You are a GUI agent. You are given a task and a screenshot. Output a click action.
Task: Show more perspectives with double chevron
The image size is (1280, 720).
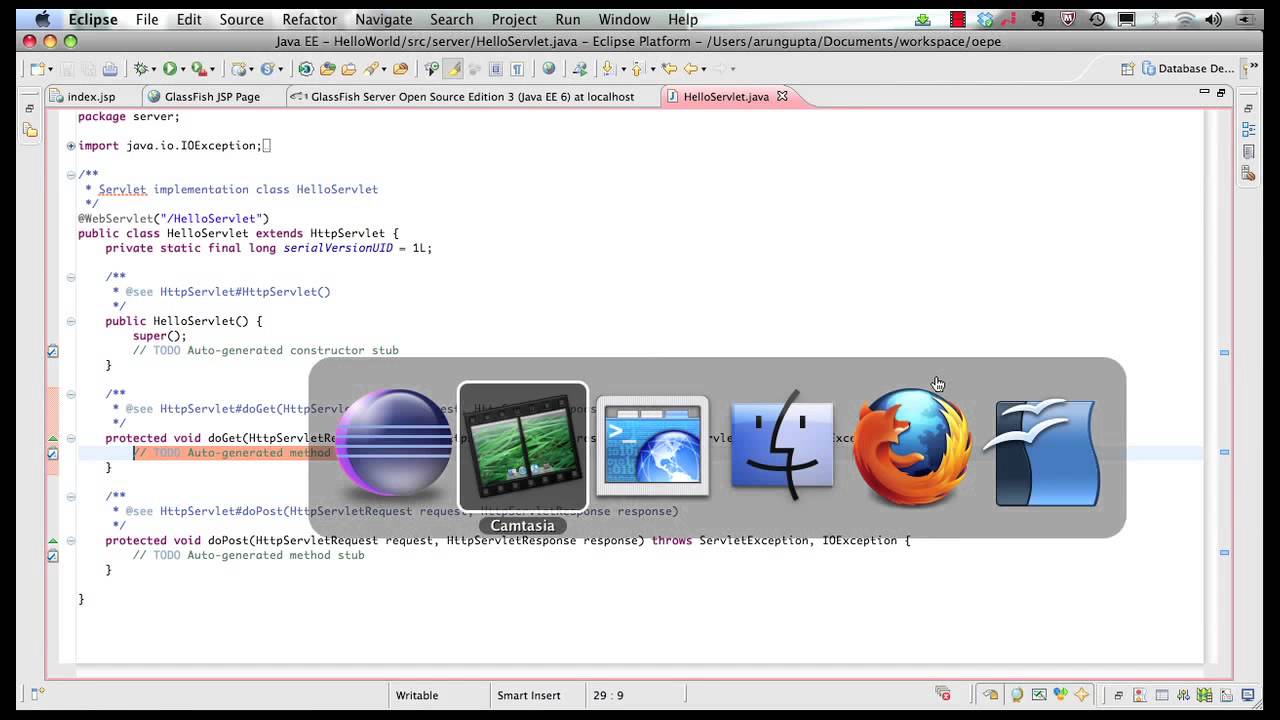1254,64
